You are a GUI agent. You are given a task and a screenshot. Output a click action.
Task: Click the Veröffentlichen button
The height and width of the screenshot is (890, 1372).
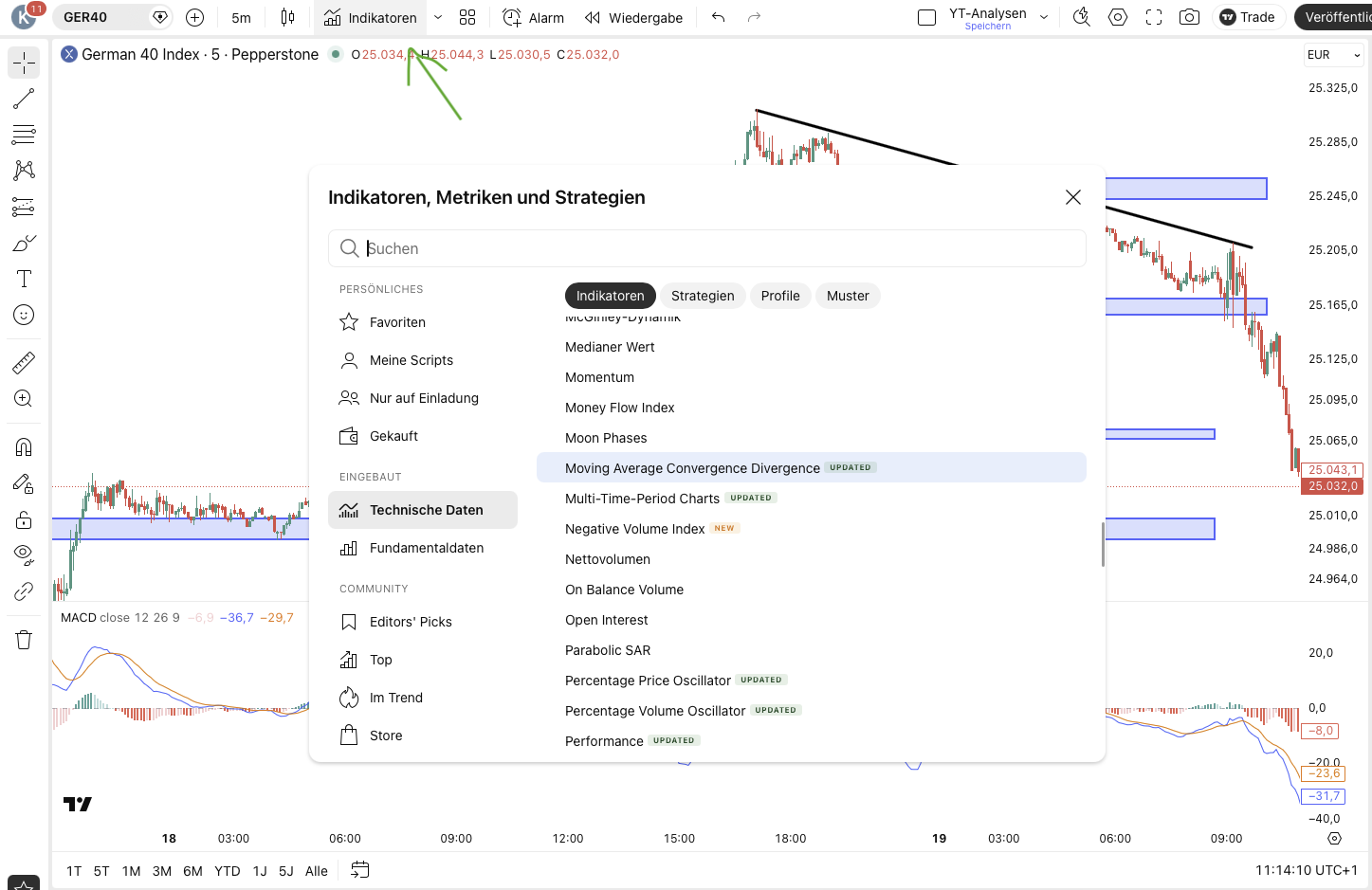pos(1333,17)
